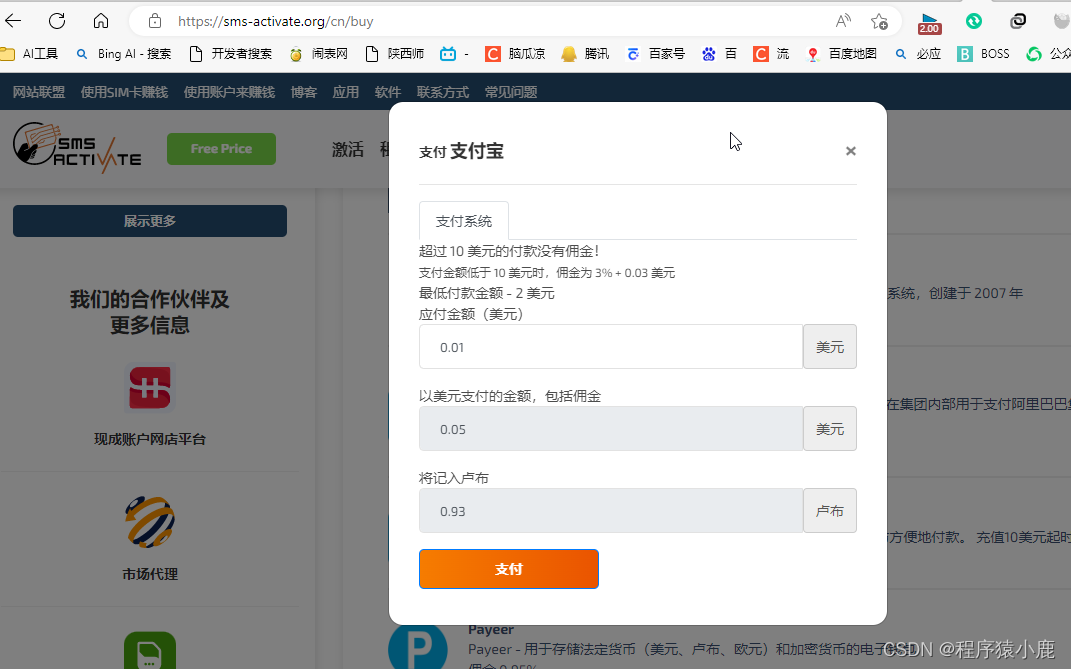Open the 2.00 extension icon
The width and height of the screenshot is (1071, 669).
930,23
